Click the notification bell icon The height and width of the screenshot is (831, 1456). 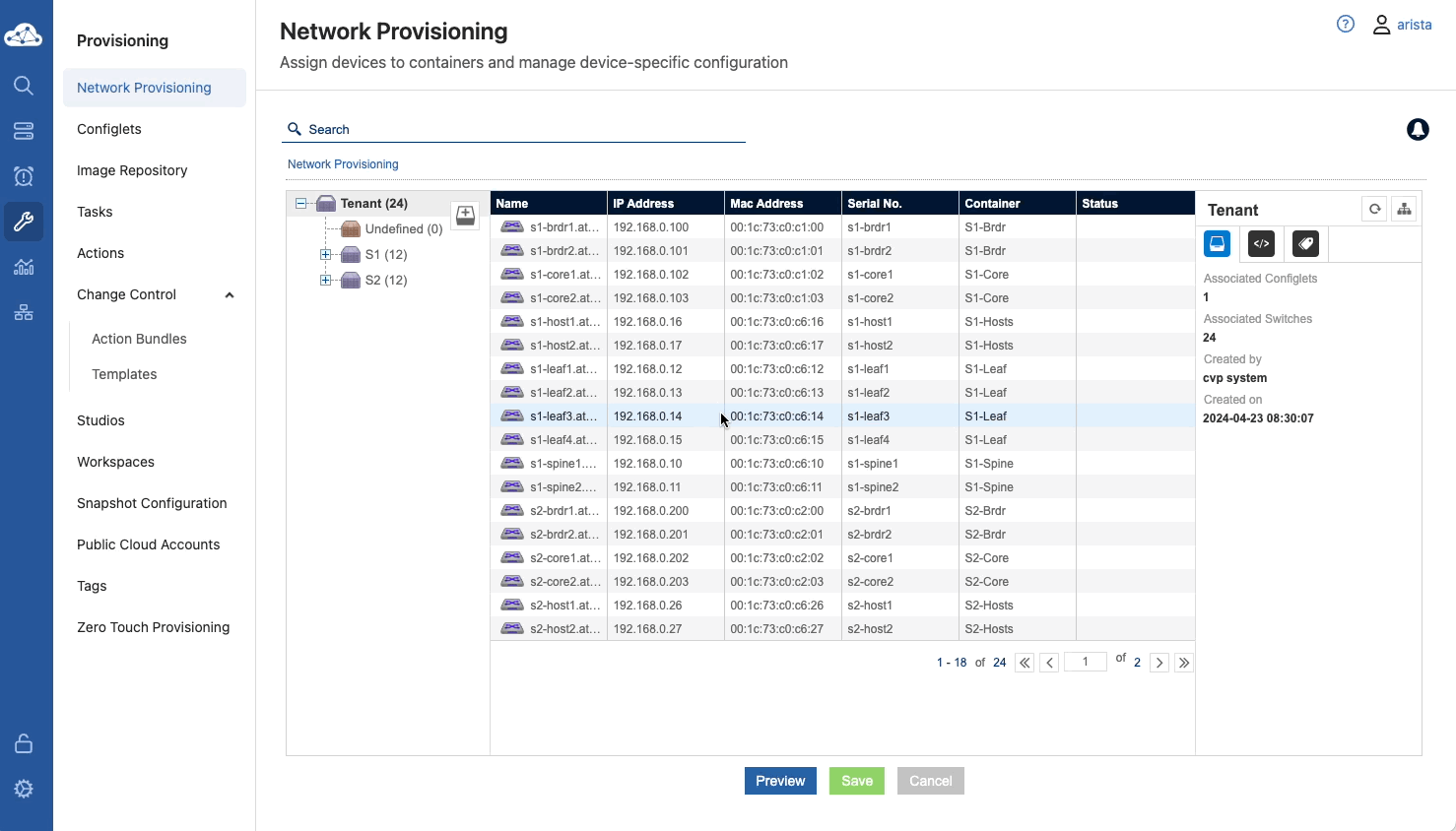pos(1418,129)
